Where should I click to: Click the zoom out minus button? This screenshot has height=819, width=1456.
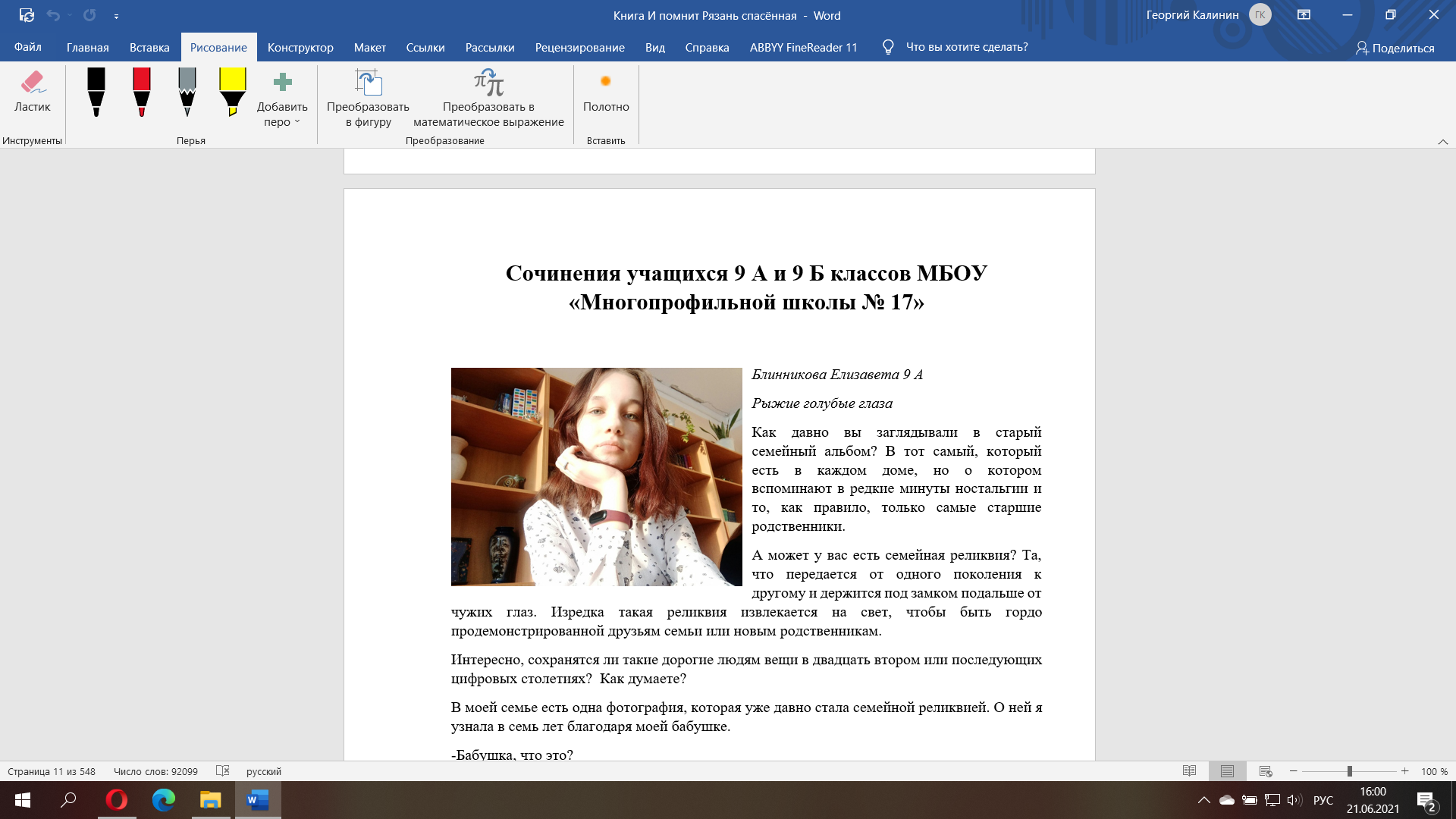(x=1294, y=771)
